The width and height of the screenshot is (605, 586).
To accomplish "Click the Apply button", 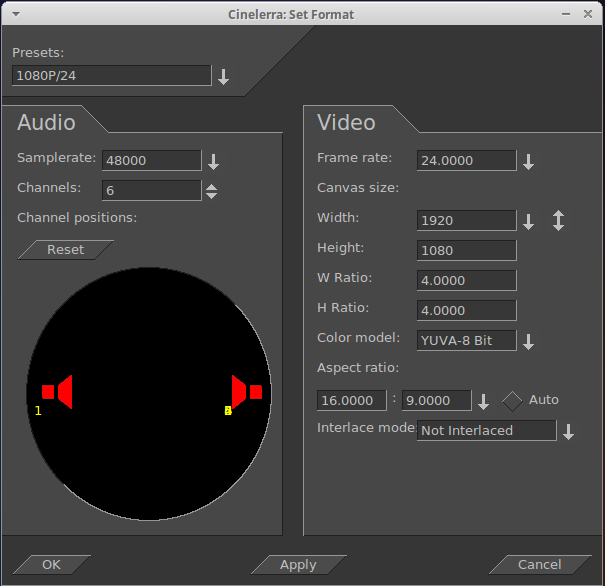I will pyautogui.click(x=298, y=565).
